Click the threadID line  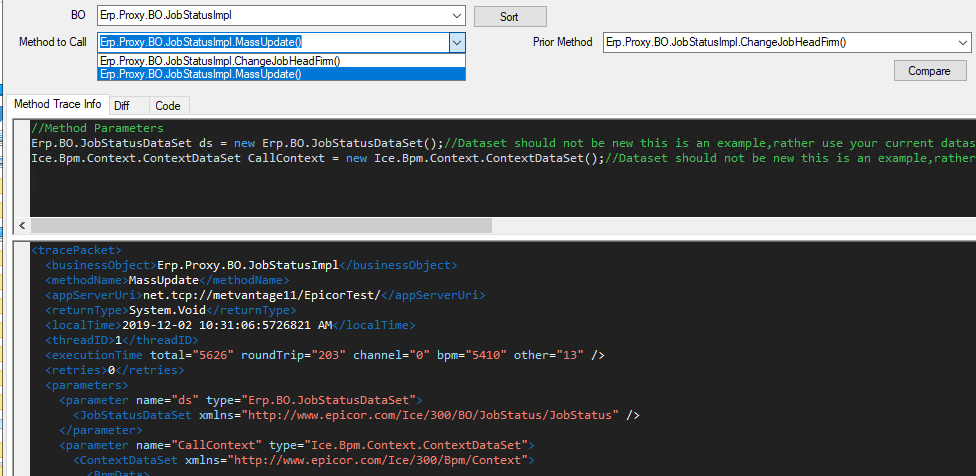[121, 340]
